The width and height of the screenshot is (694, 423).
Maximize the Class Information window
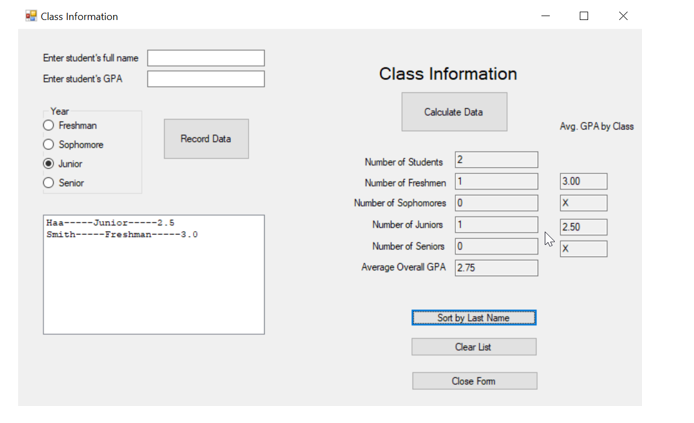pyautogui.click(x=584, y=16)
